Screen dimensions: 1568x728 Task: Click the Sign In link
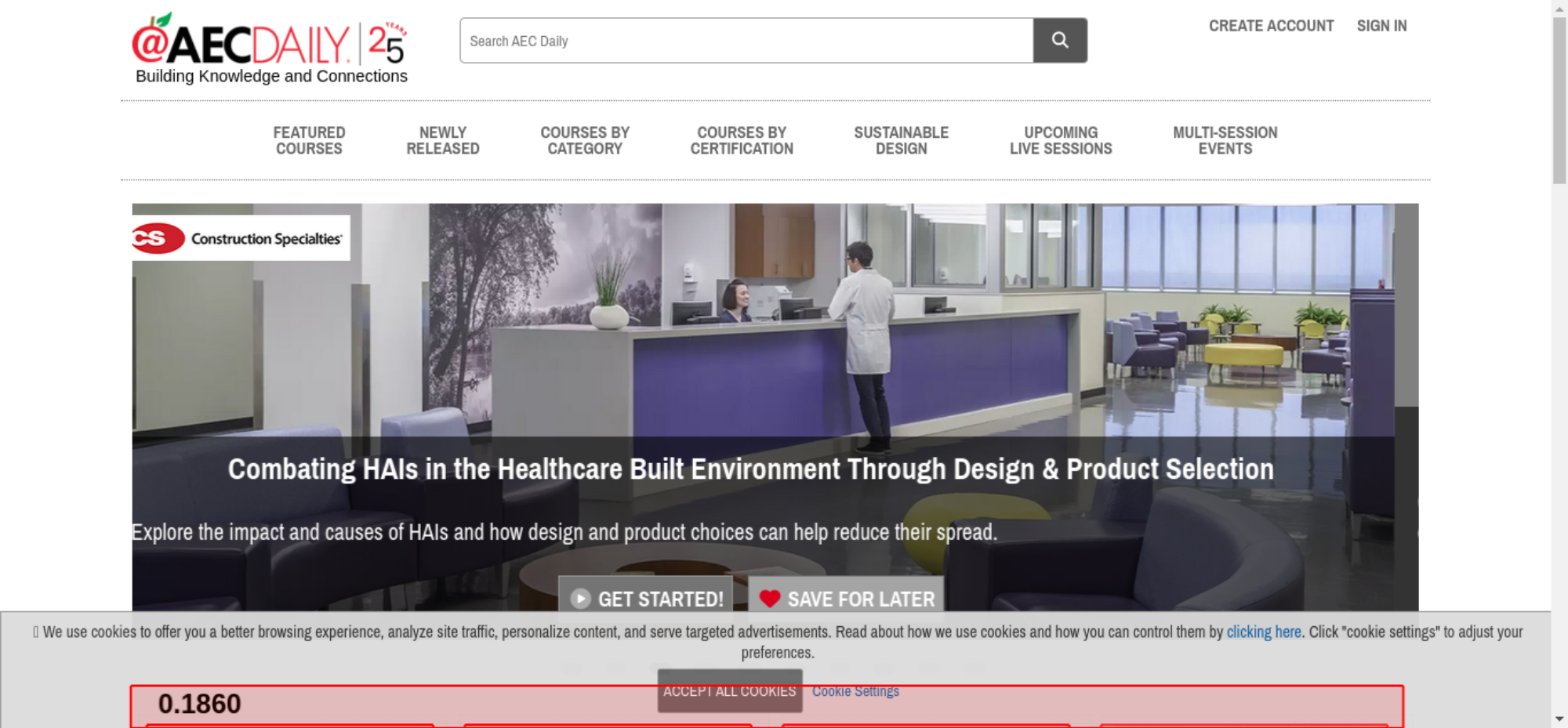click(x=1381, y=26)
